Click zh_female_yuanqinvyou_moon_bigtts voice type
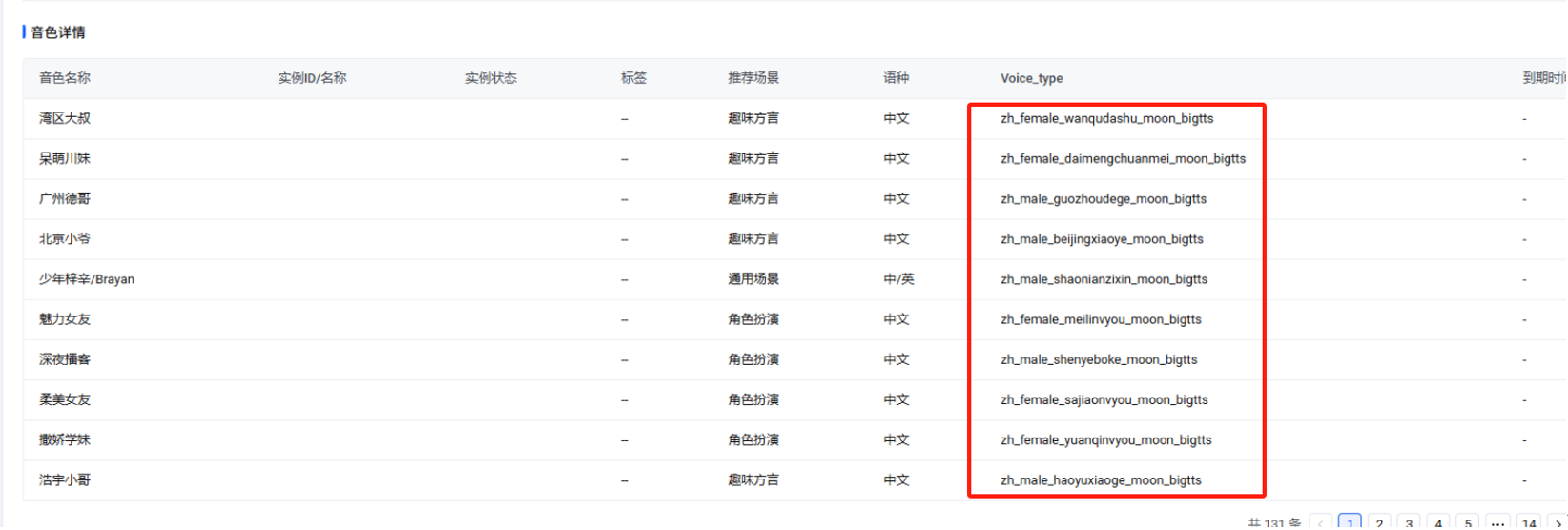The height and width of the screenshot is (530, 1568). [1106, 439]
